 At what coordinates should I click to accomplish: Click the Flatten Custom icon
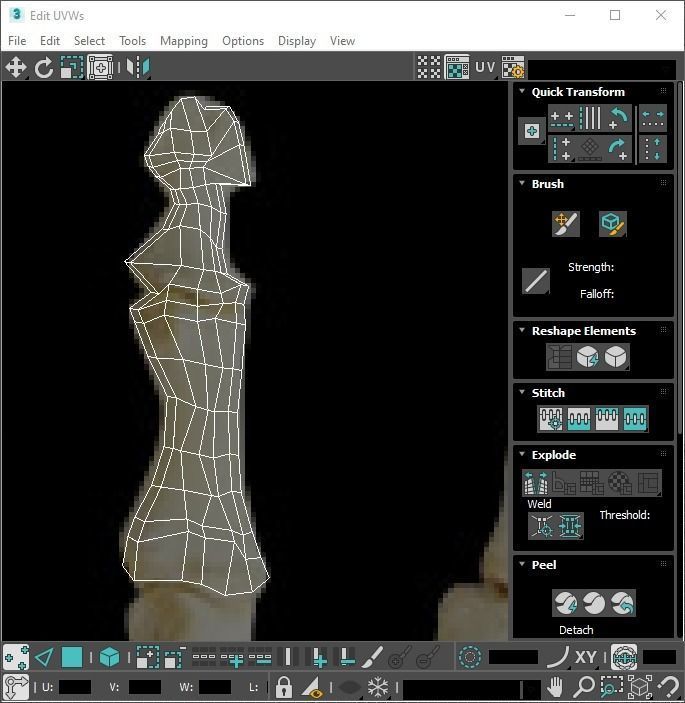(x=648, y=482)
